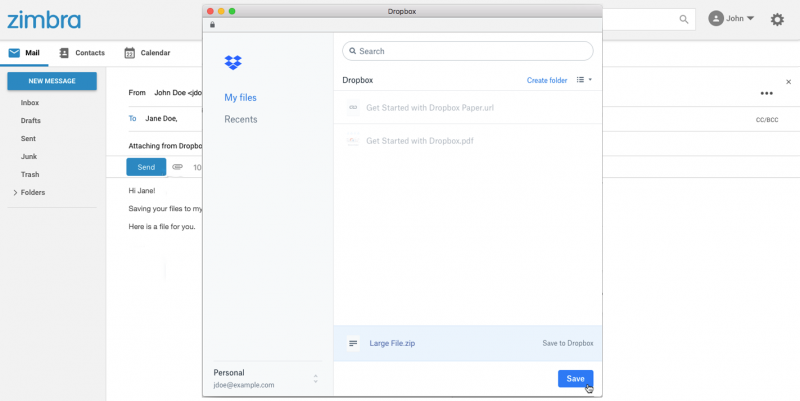The height and width of the screenshot is (401, 800).
Task: Click the jdoe@example.com account email
Action: tap(244, 385)
